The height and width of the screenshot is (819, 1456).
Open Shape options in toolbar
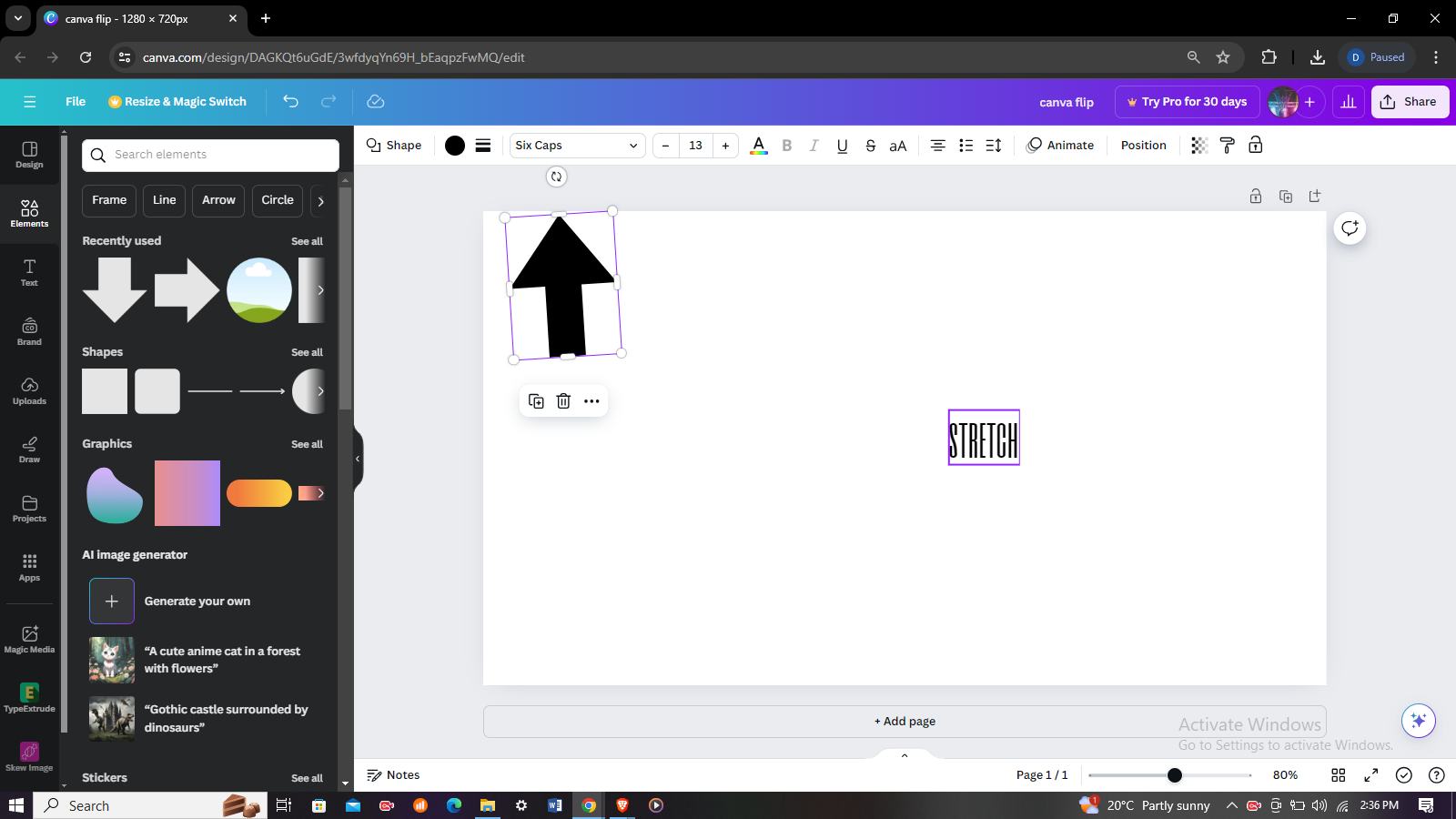[394, 146]
